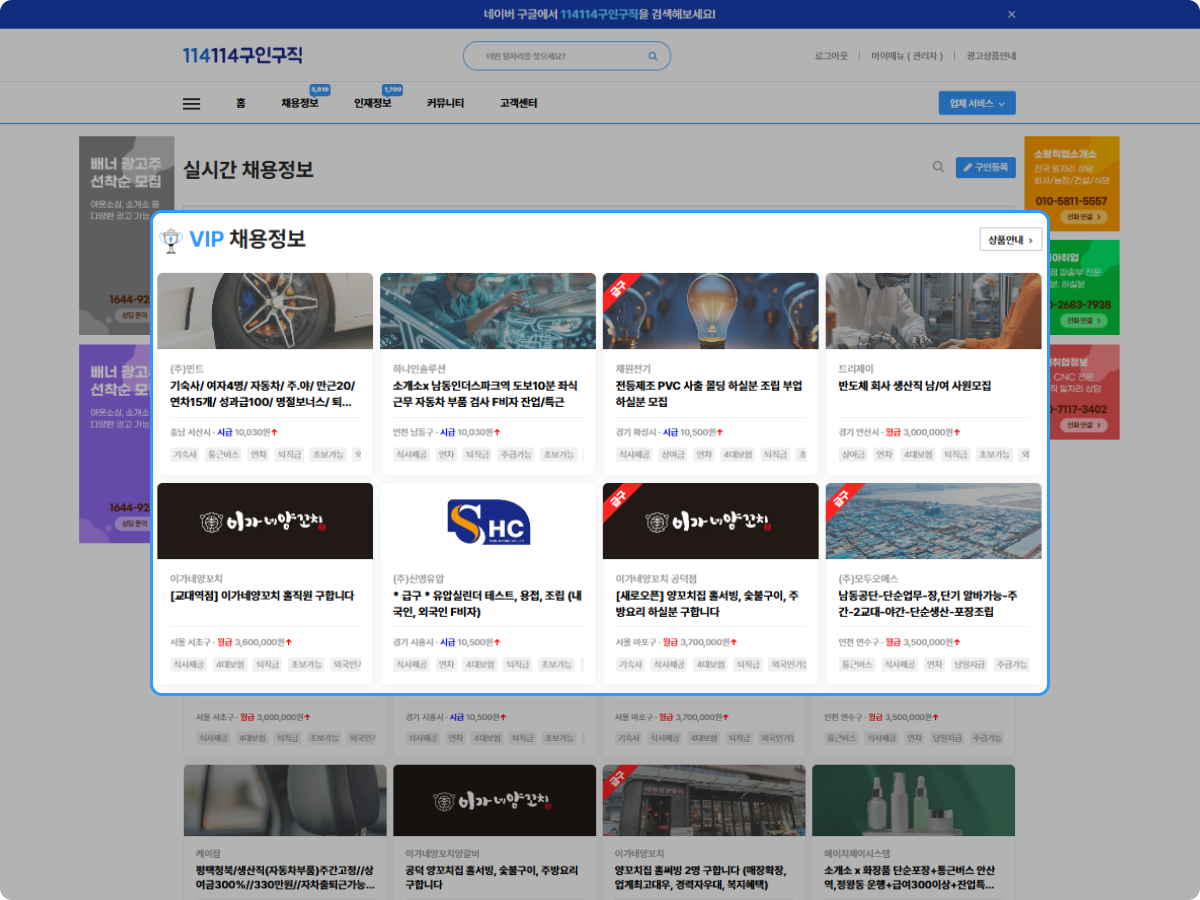Open job title 소개소x 남동인더스파크역

[x=486, y=394]
